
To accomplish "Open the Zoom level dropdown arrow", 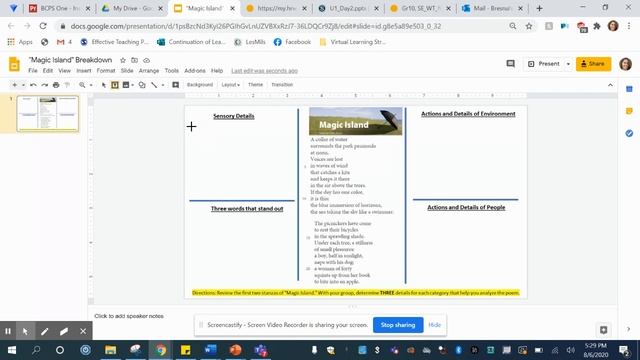I will [x=91, y=85].
